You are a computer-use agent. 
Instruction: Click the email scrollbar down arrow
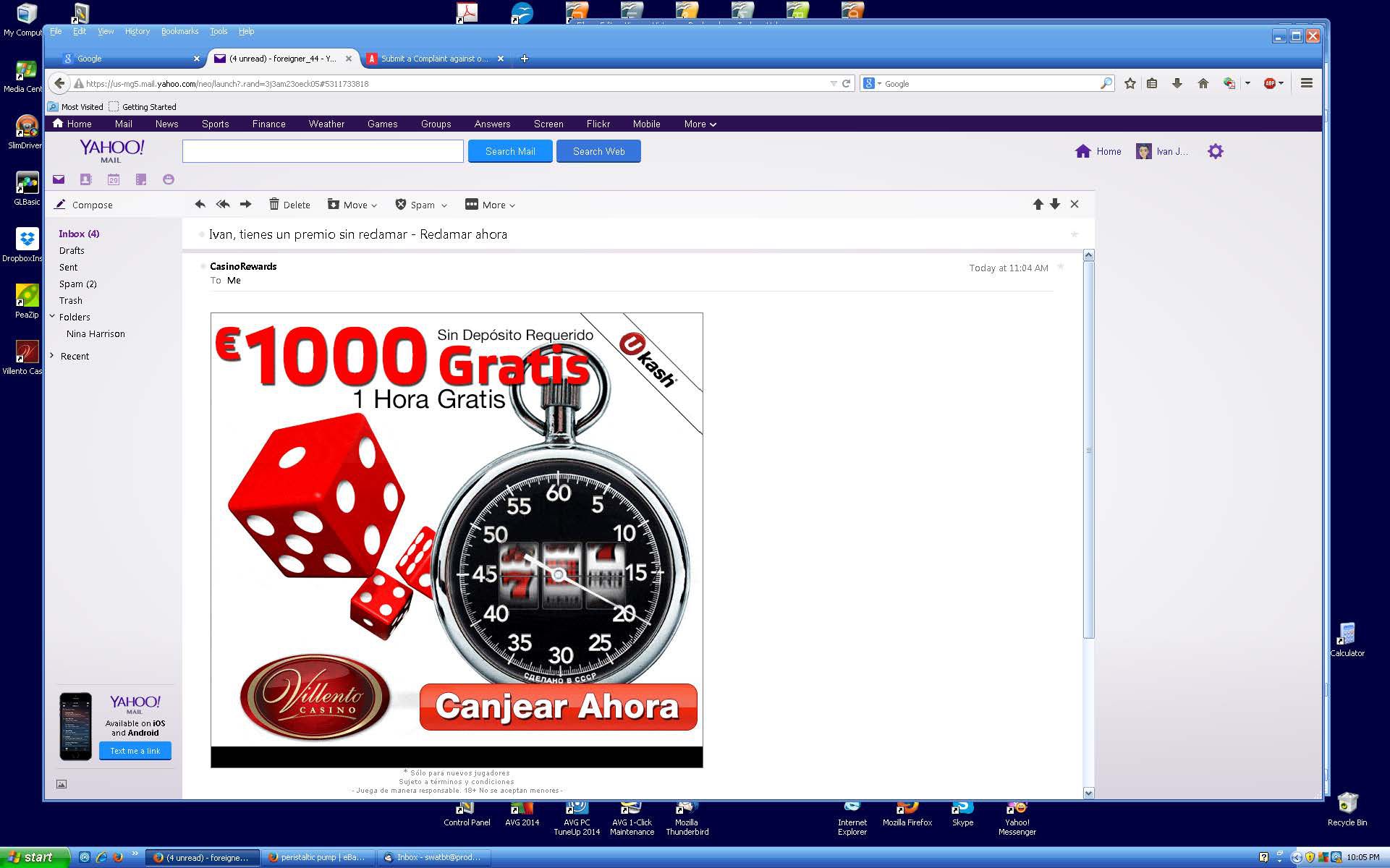(x=1088, y=793)
